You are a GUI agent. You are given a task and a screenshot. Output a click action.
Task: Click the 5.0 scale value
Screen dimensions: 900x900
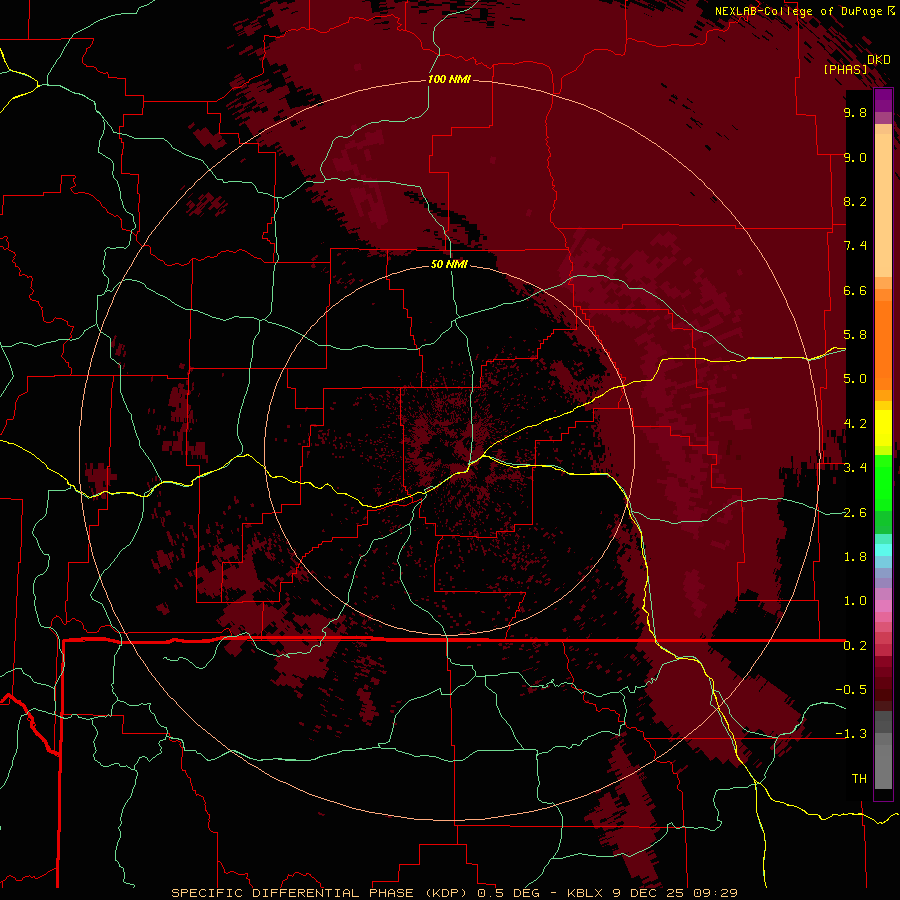click(855, 379)
